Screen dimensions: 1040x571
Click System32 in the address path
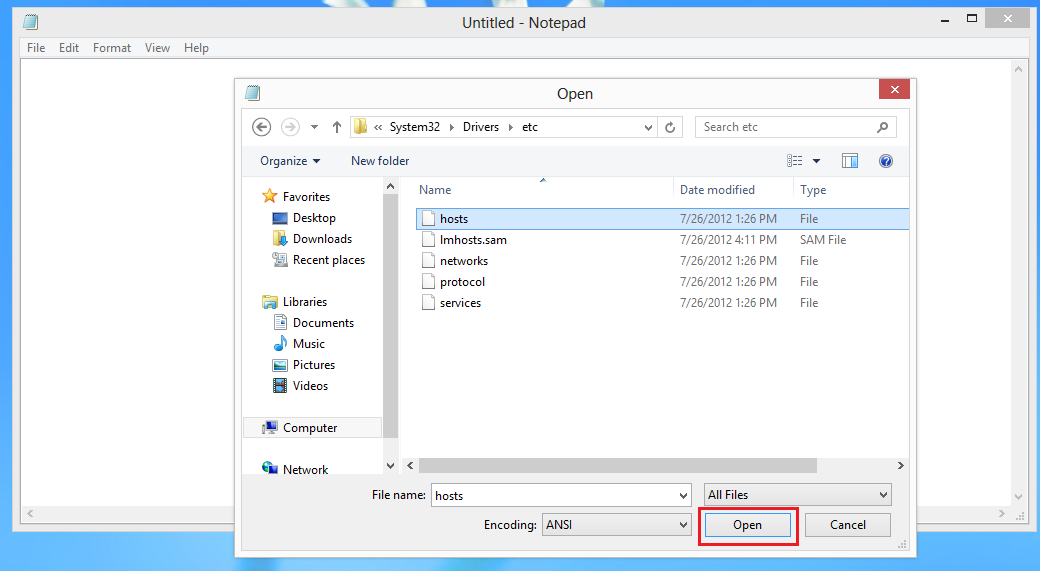[415, 127]
